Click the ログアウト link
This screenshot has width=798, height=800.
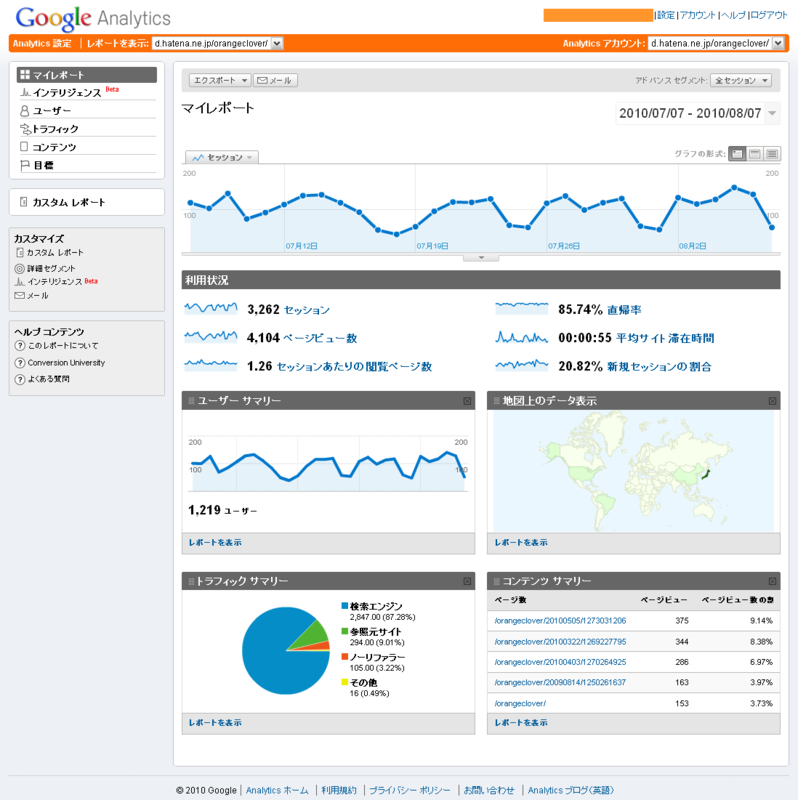(768, 15)
